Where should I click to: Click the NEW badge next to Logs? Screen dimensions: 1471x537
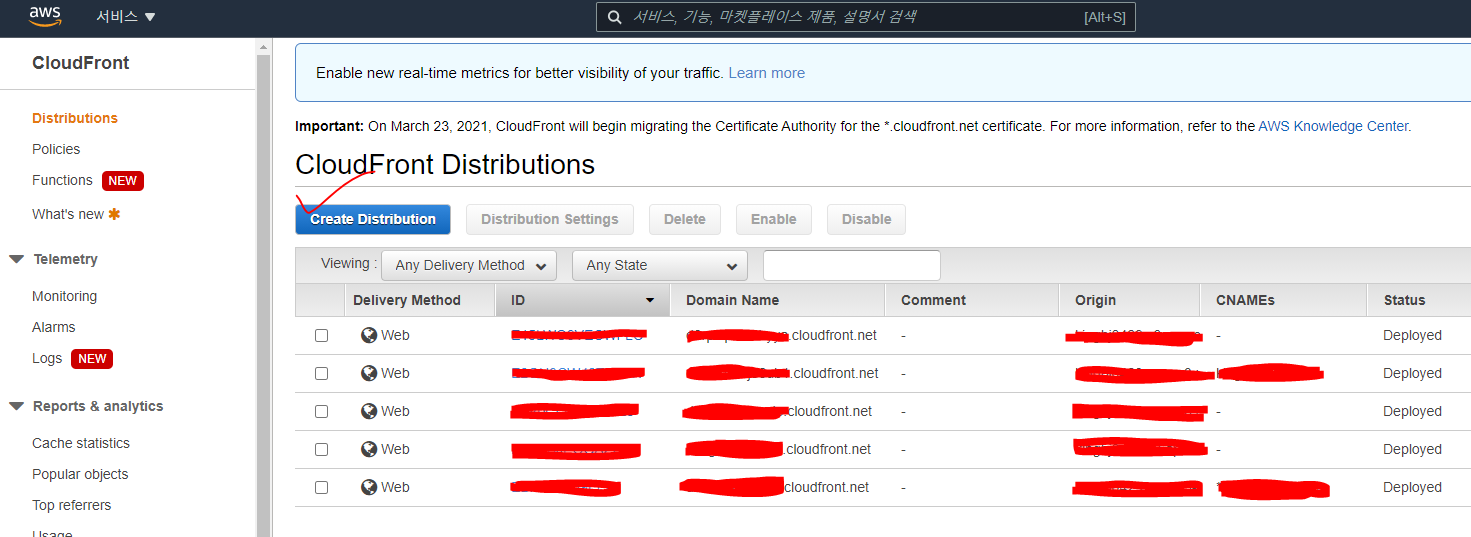92,359
